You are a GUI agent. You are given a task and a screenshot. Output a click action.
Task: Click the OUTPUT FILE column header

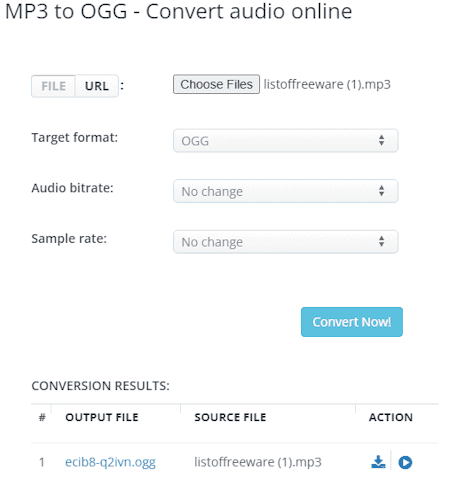[102, 417]
